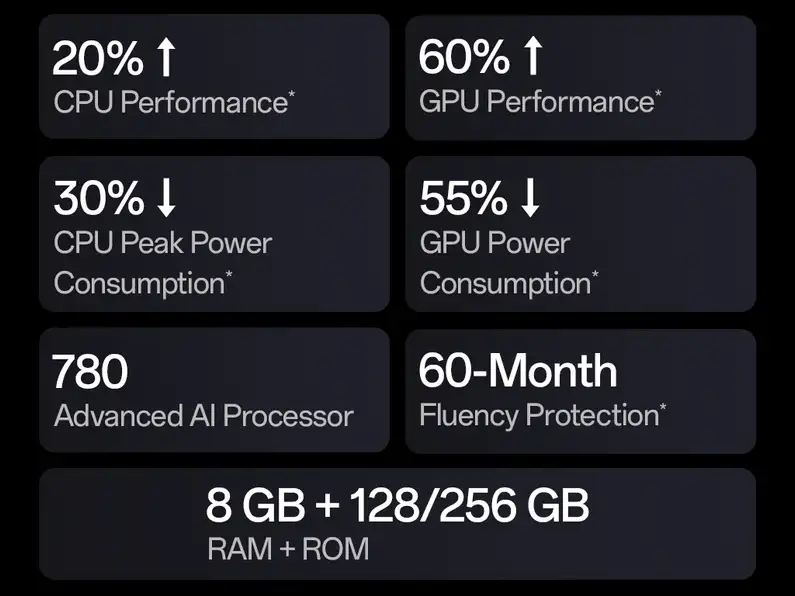Click the Fluency Protection text
Image resolution: width=795 pixels, height=596 pixels.
[537, 415]
